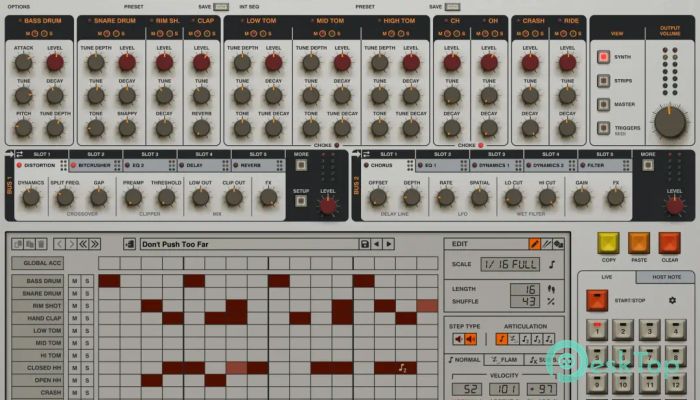Enable the Synth view button

[603, 57]
